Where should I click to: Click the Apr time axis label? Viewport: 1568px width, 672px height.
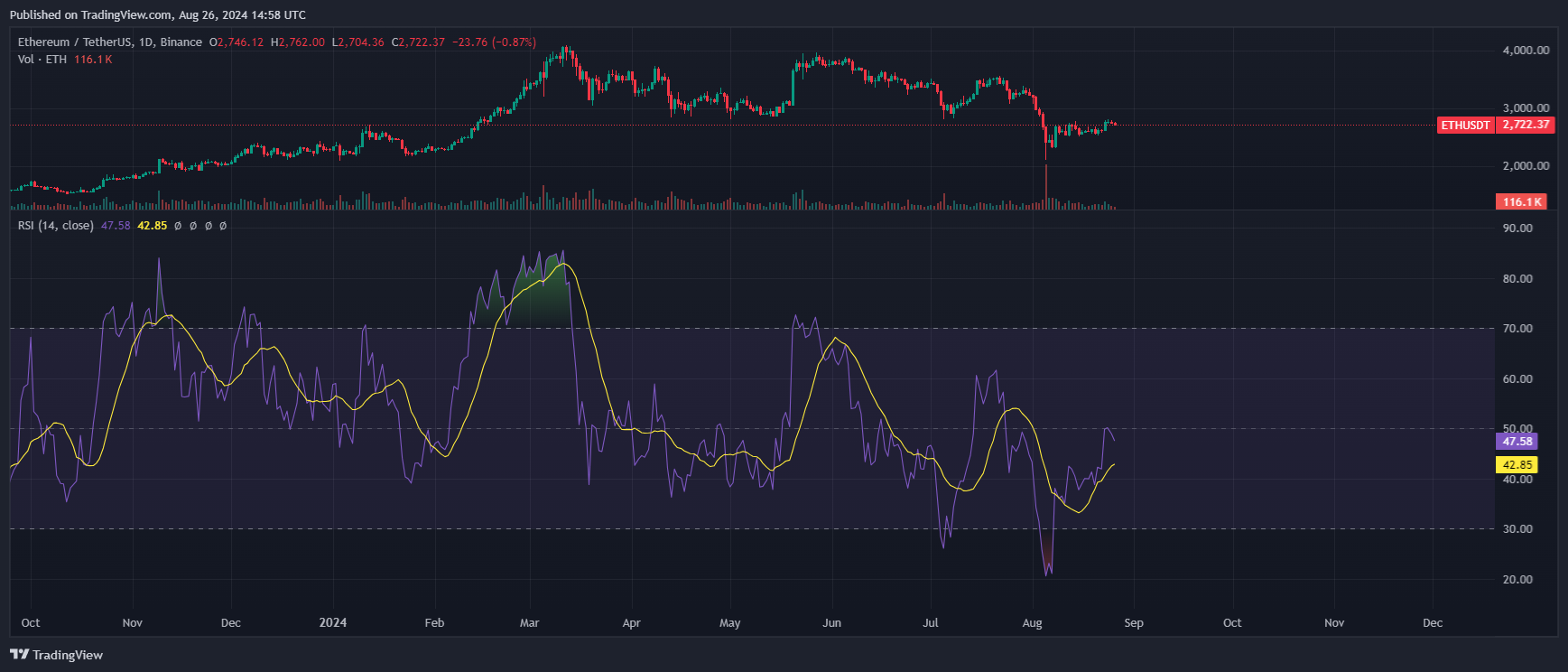632,623
